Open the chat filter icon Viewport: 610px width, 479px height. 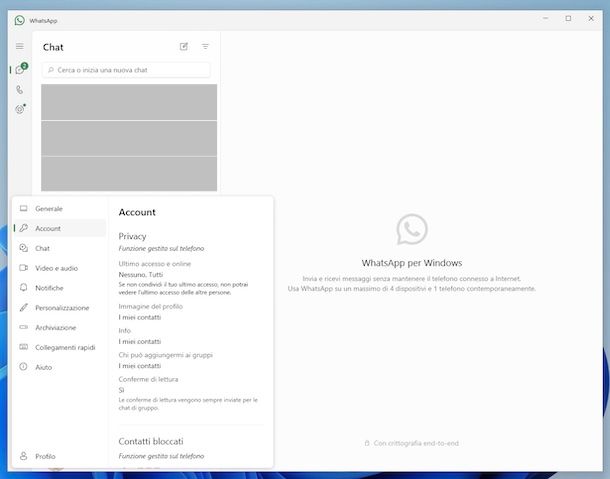(x=205, y=47)
